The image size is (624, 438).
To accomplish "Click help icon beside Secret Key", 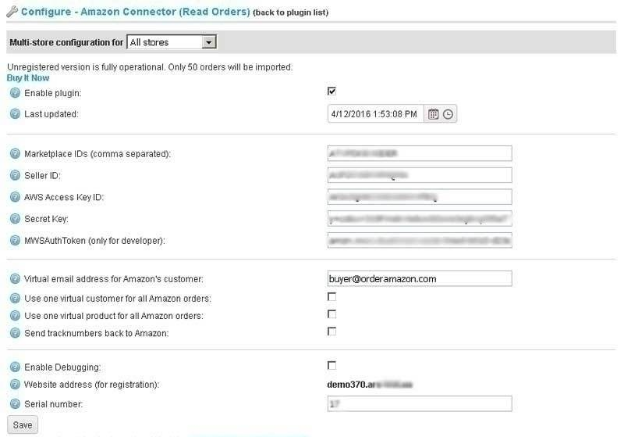I will 14,218.
